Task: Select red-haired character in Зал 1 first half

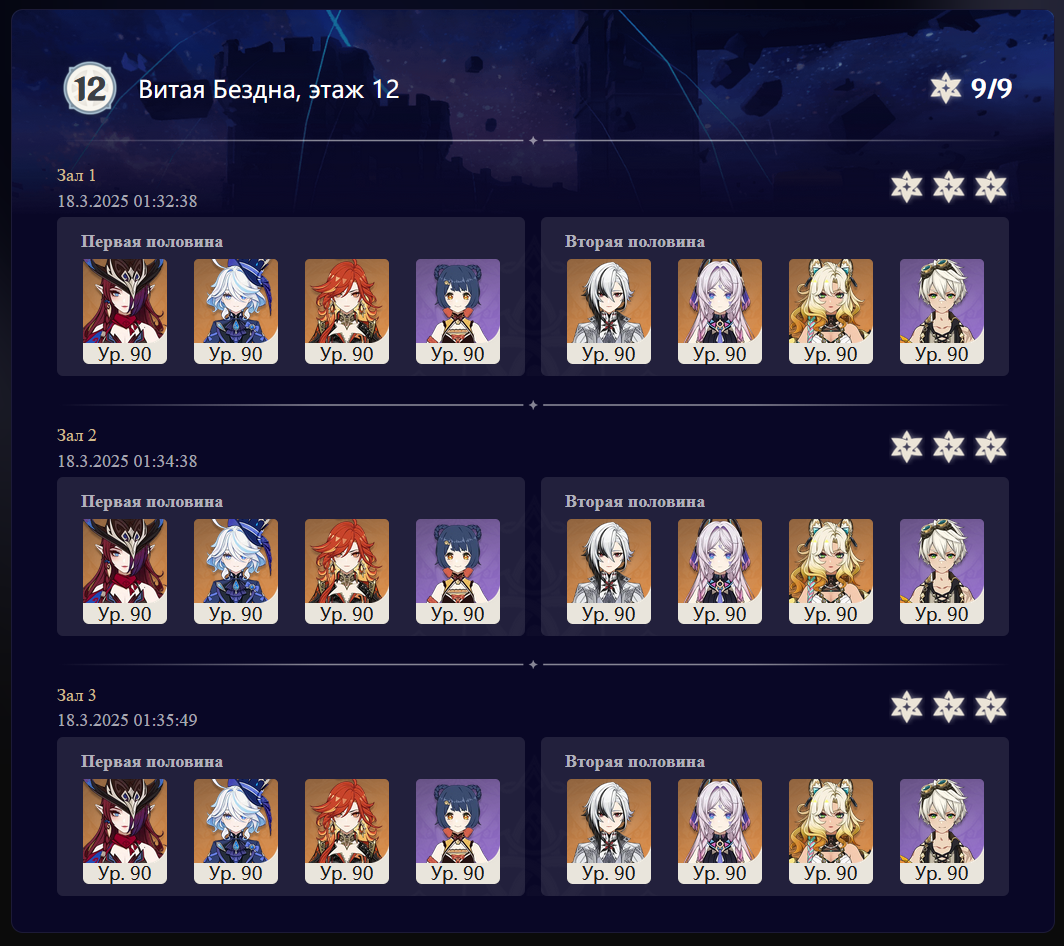Action: point(347,311)
